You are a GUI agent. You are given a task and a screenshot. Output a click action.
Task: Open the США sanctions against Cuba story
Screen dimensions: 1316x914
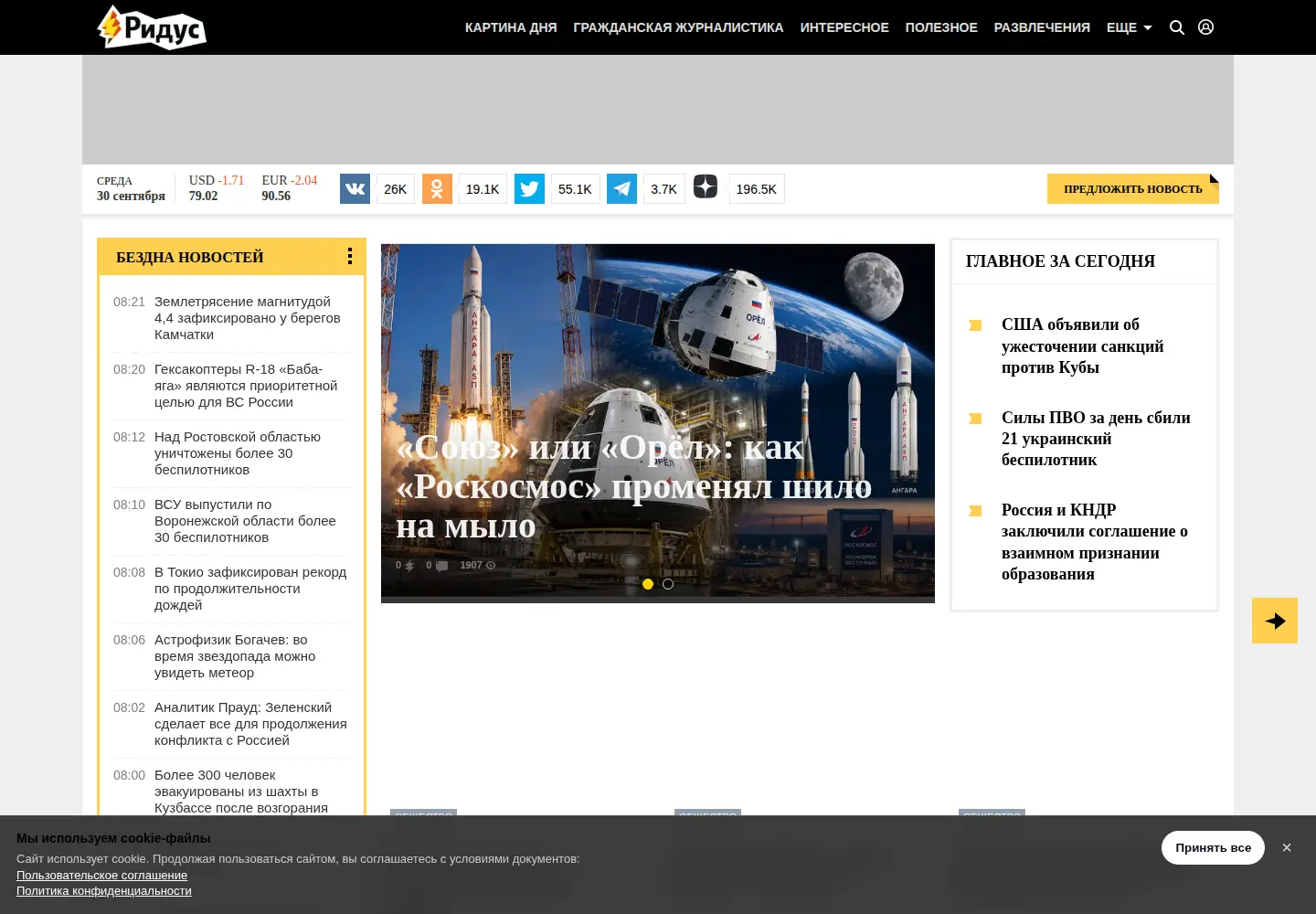click(1083, 346)
